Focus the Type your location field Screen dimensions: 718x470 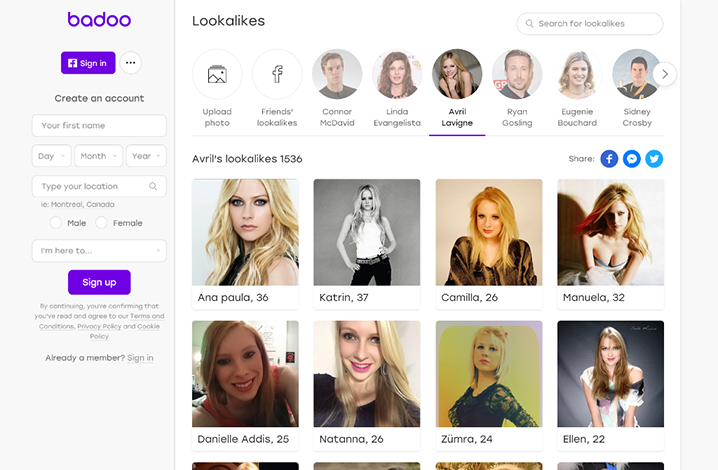99,186
